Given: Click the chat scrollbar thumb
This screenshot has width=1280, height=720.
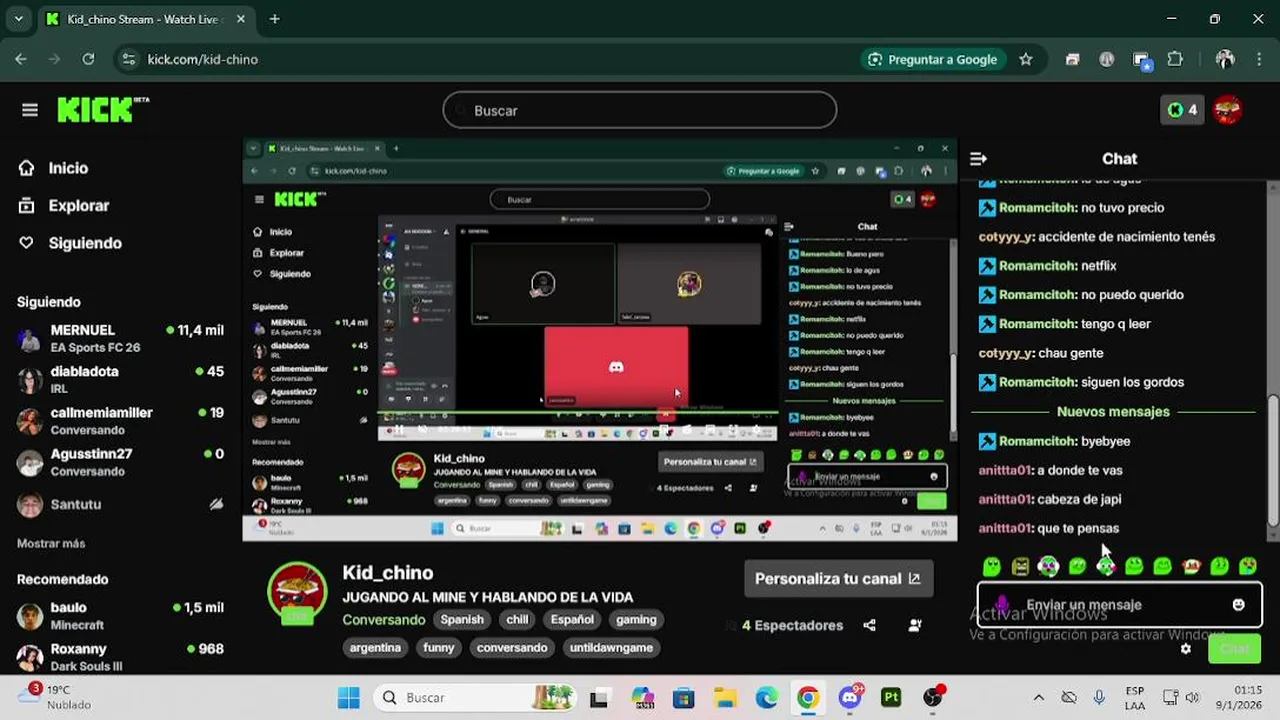Looking at the screenshot, I should (x=1273, y=460).
